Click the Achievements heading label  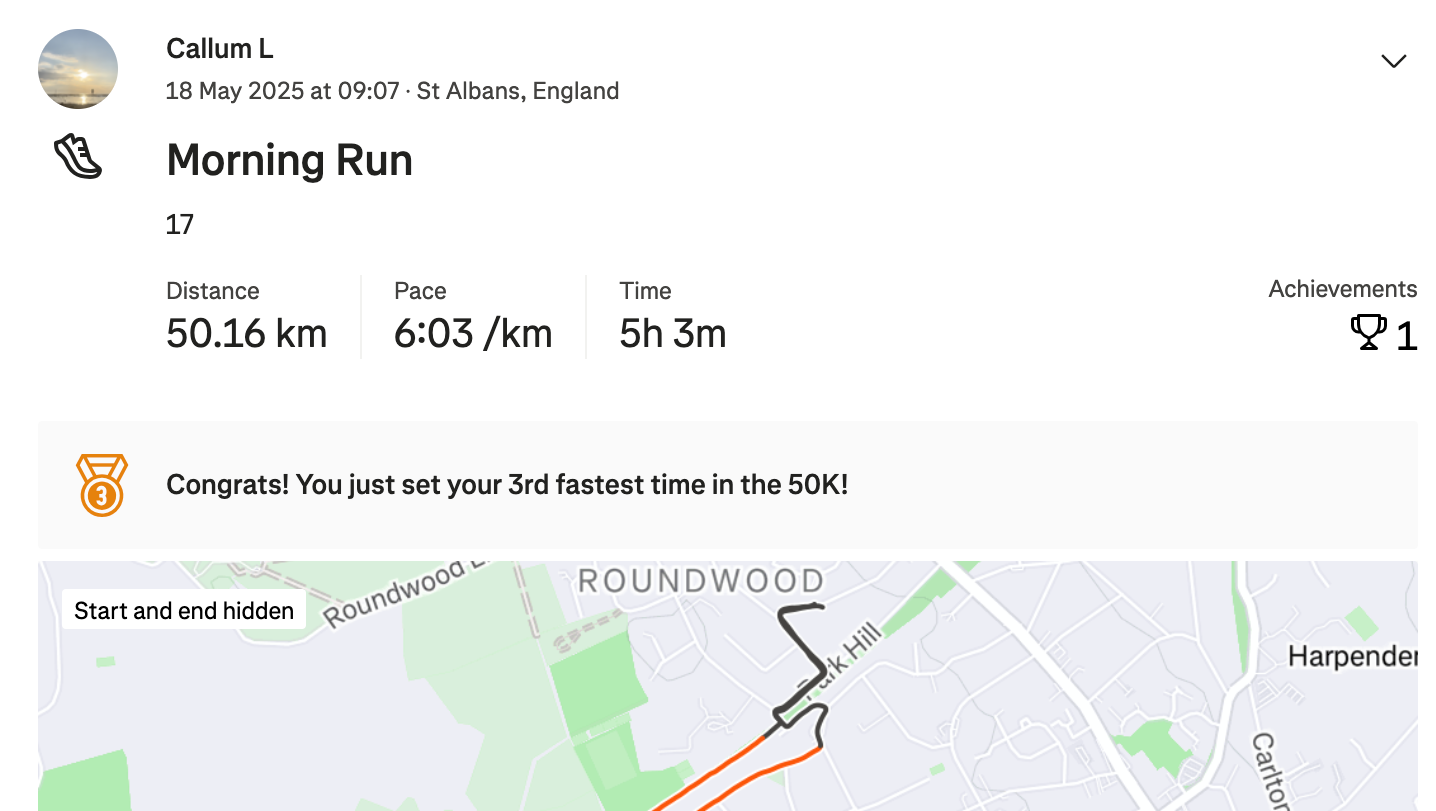pos(1343,289)
